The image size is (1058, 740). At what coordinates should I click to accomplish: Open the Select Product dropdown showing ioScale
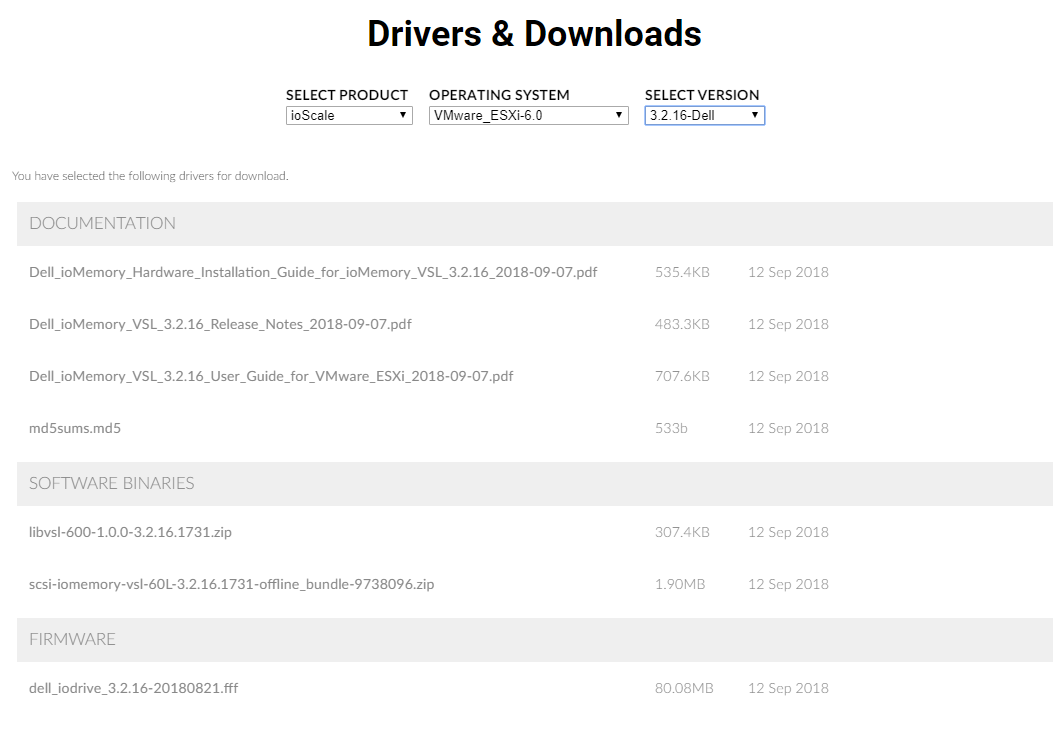tap(349, 115)
